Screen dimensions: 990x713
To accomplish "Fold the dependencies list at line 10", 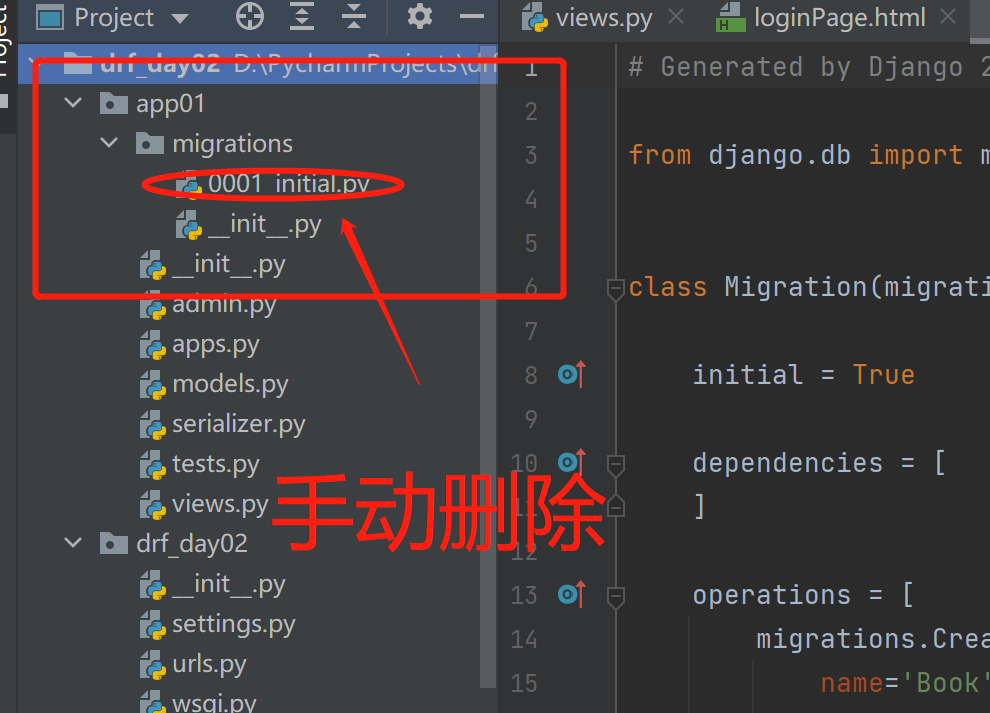I will click(x=616, y=465).
